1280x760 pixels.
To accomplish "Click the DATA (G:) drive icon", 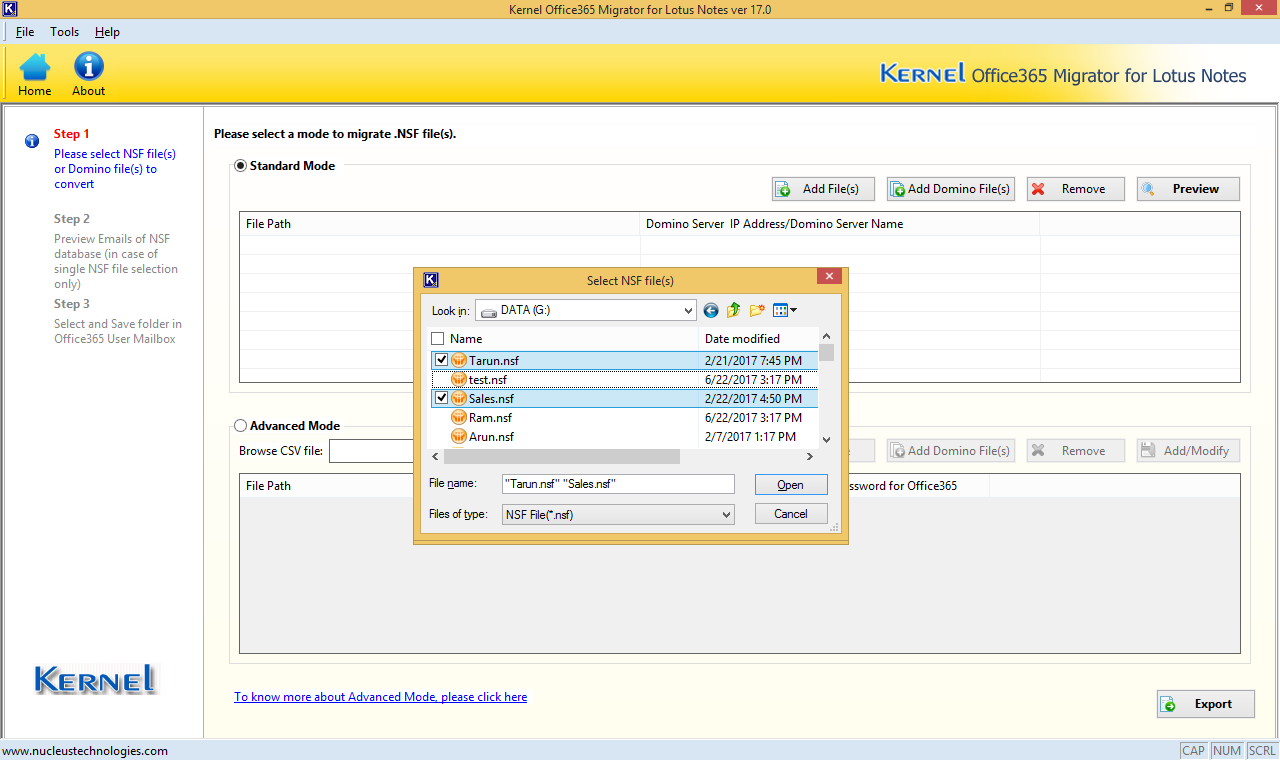I will 488,311.
